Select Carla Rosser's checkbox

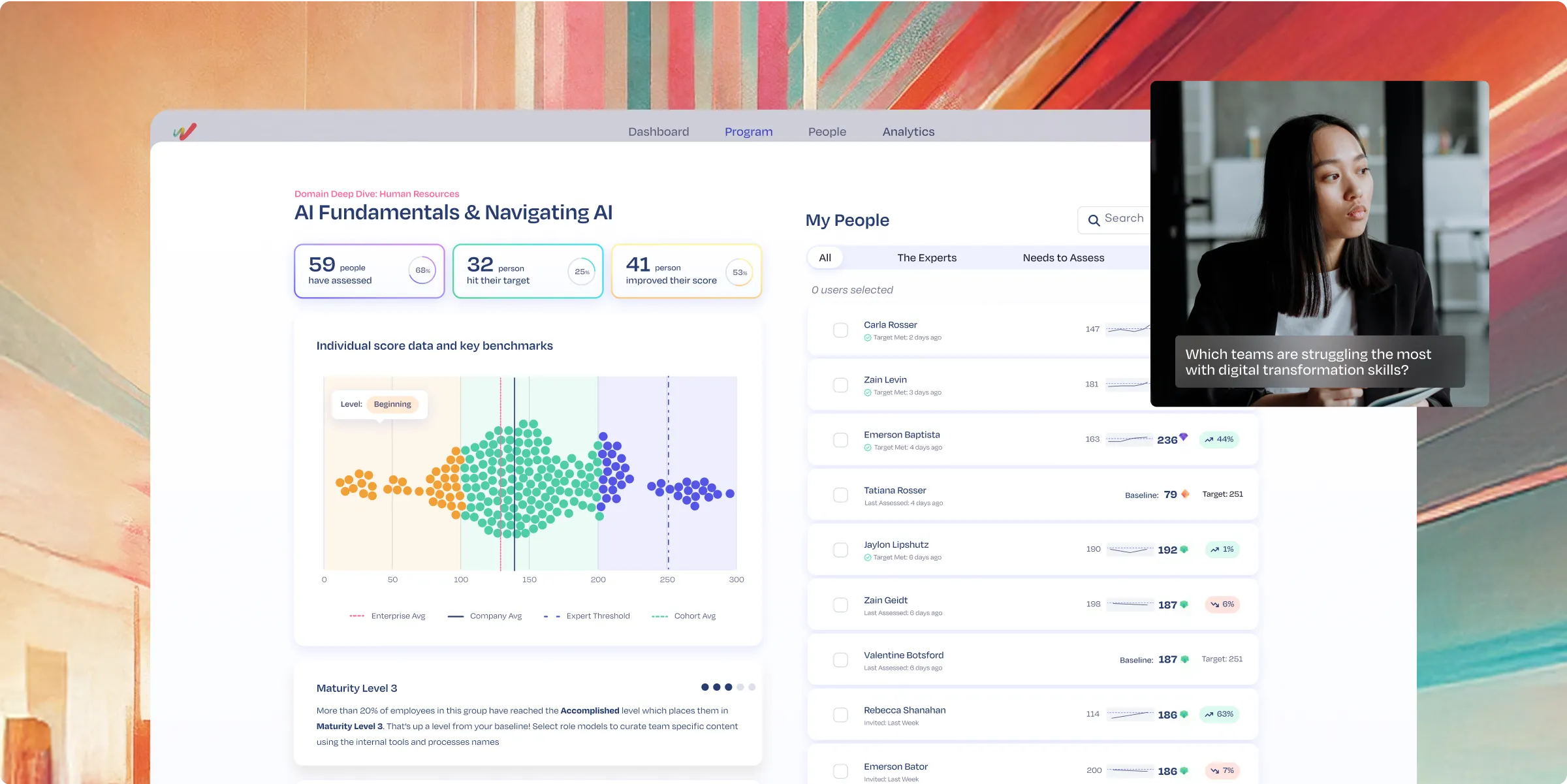click(x=840, y=330)
